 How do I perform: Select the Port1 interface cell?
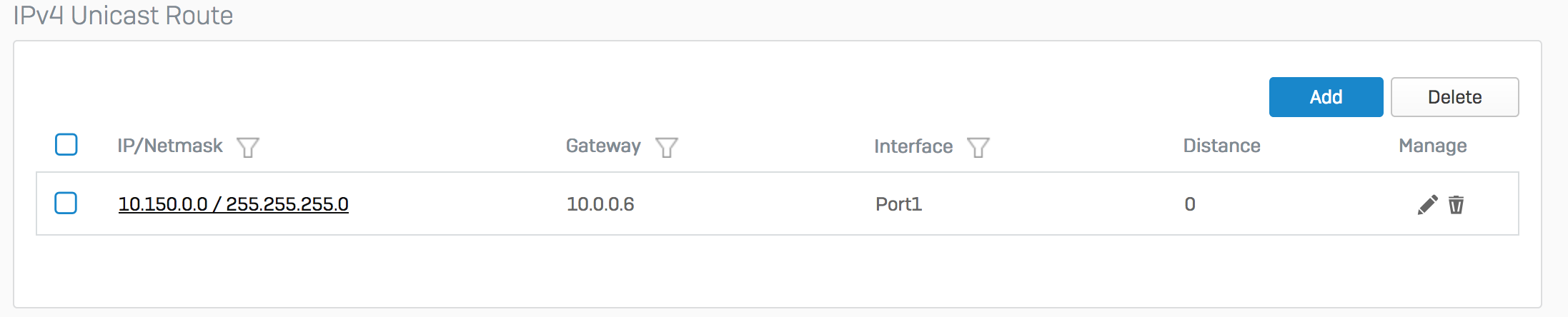[898, 204]
